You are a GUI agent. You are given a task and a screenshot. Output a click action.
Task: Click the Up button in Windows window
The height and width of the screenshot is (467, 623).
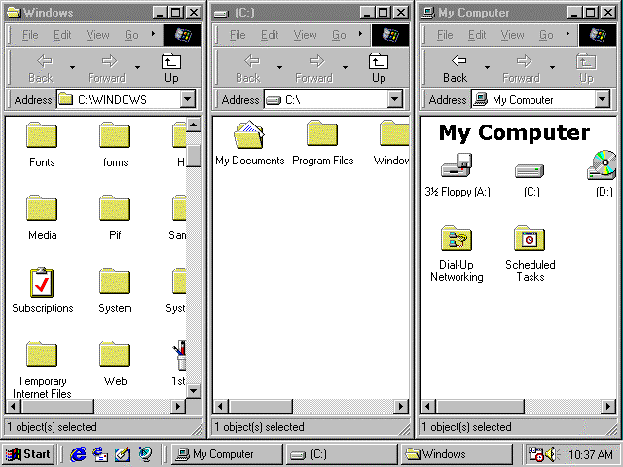click(x=171, y=68)
